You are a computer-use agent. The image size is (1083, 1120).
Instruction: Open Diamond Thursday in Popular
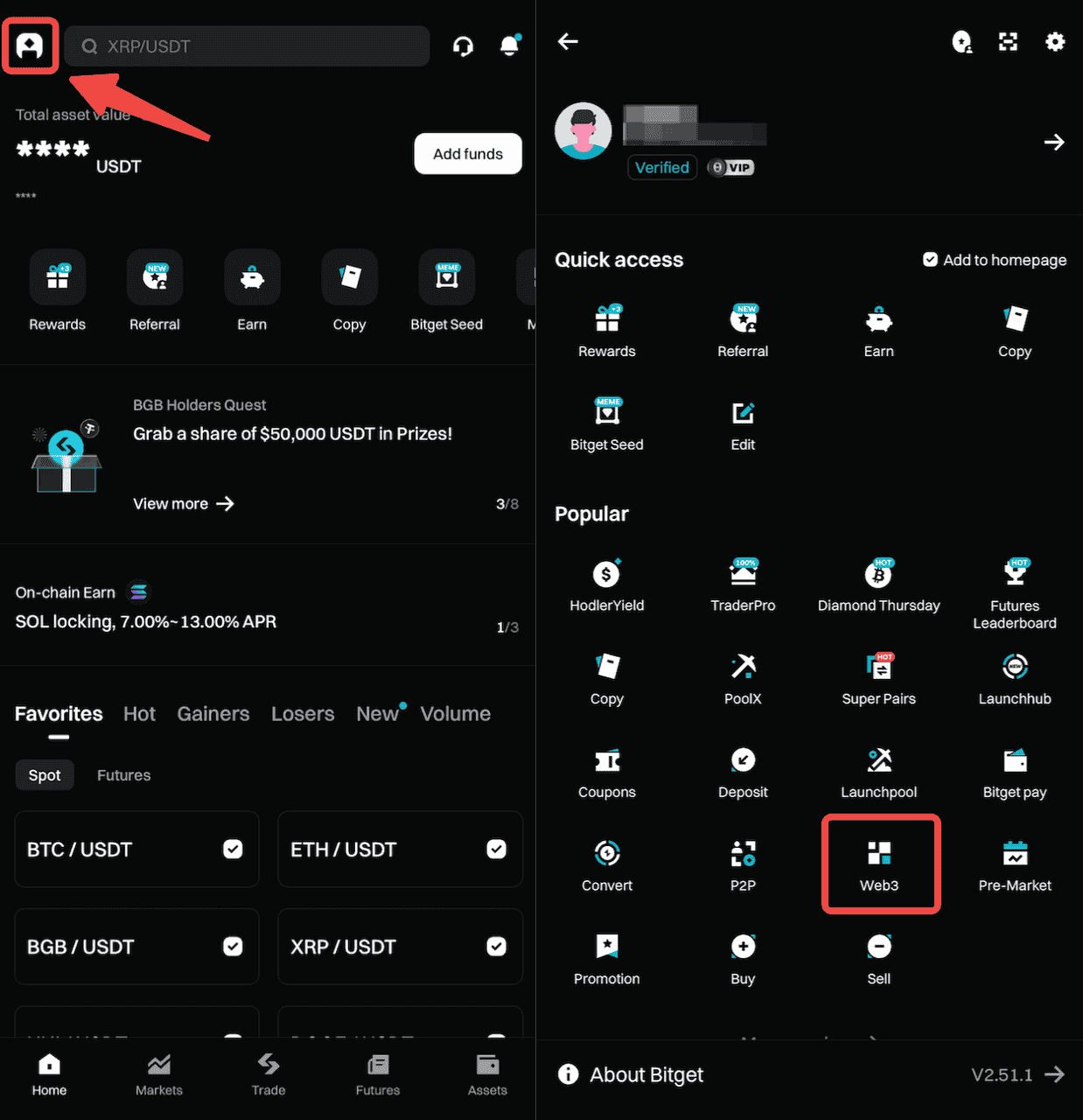tap(879, 585)
